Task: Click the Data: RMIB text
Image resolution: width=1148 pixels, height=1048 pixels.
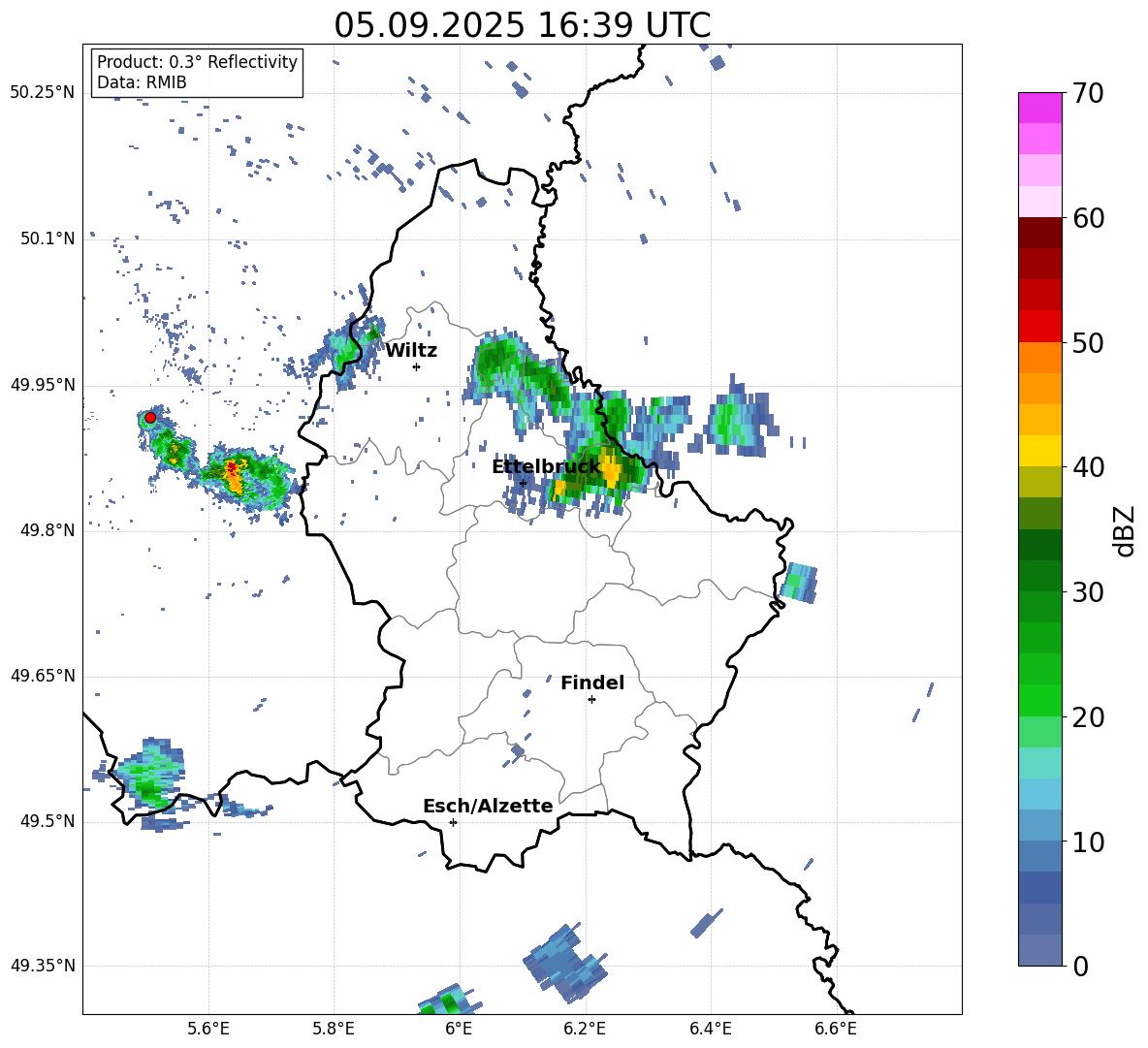Action: pyautogui.click(x=142, y=82)
